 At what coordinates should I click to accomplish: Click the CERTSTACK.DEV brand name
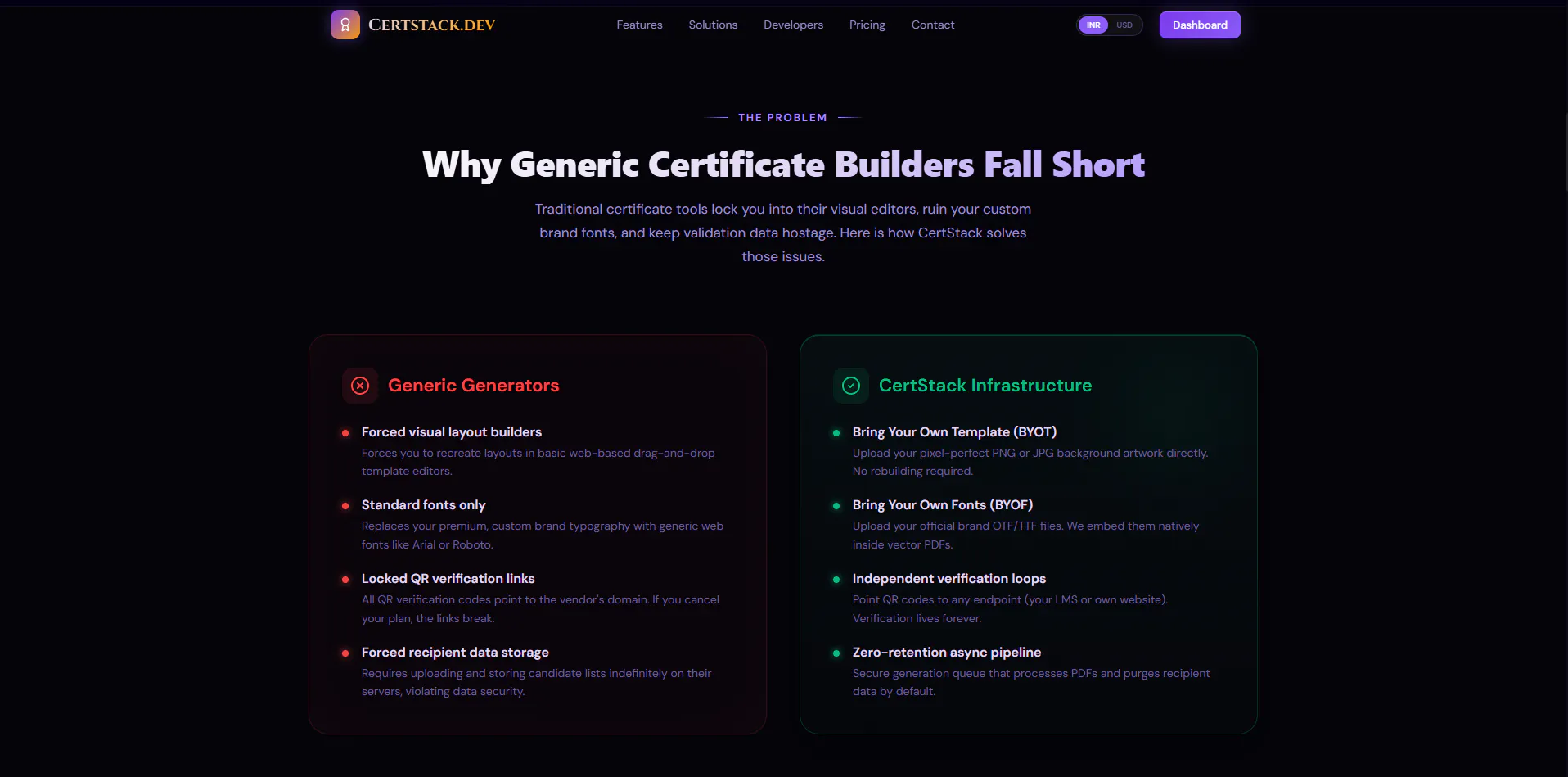[432, 25]
